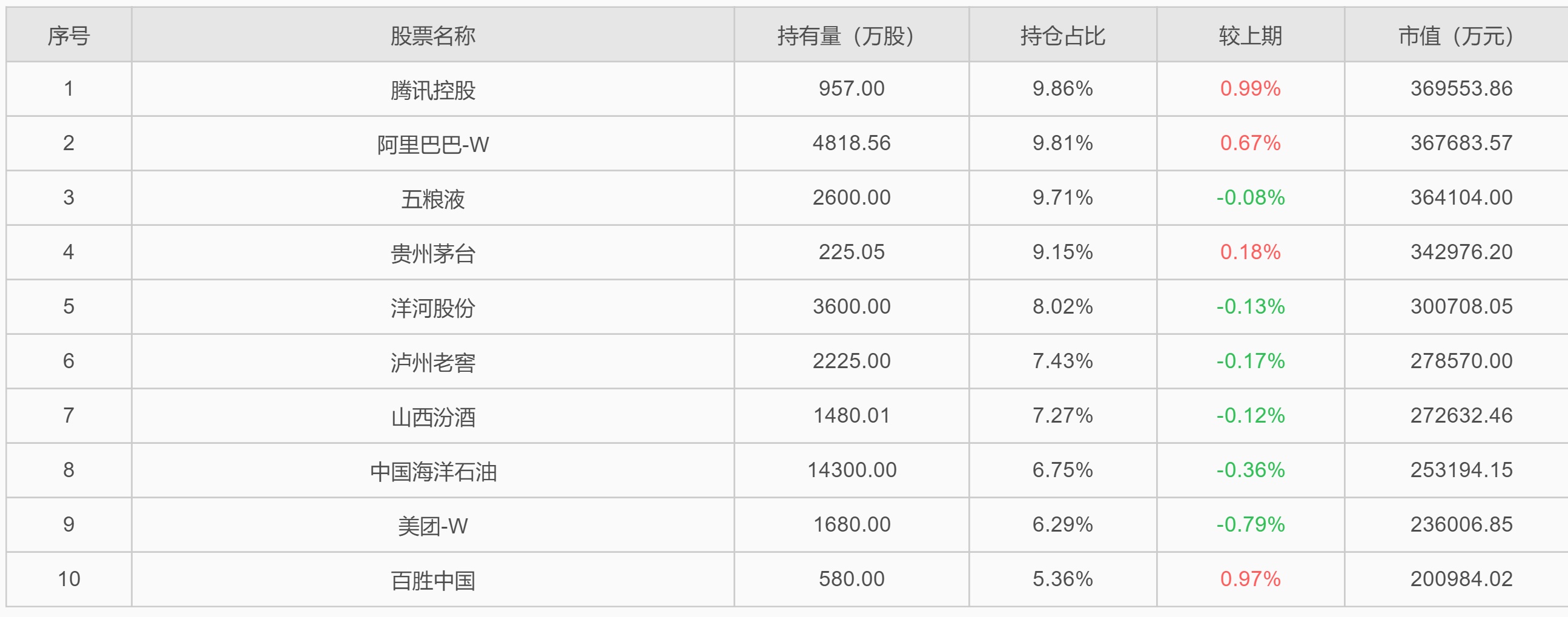Click the 持仓占比 column header

tap(1062, 36)
